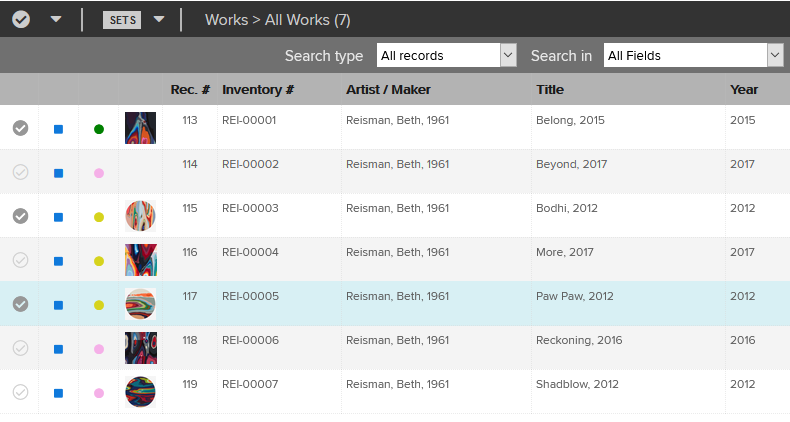The height and width of the screenshot is (422, 790).
Task: Select the checkmark for record 119
Action: 20,392
